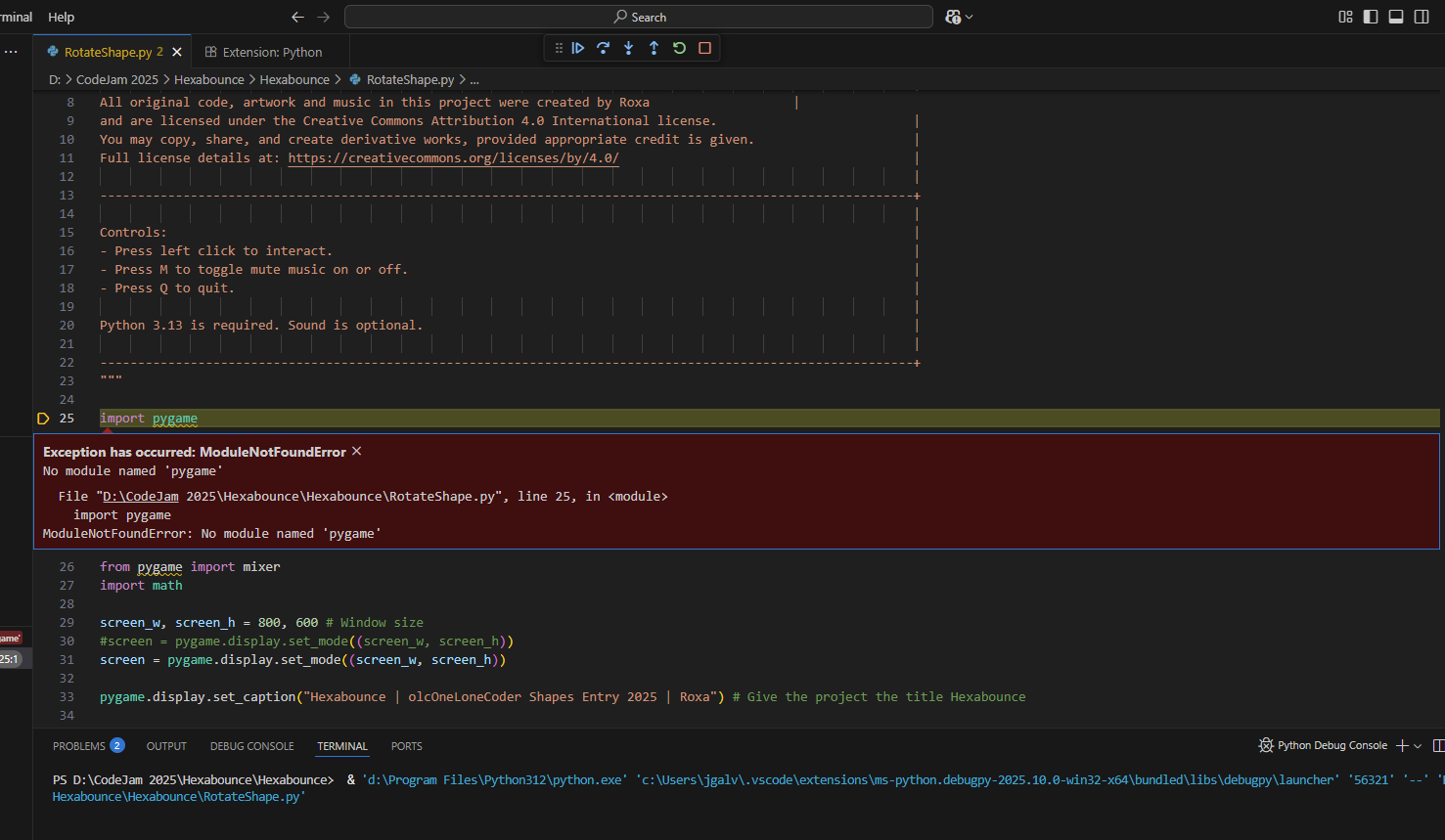The height and width of the screenshot is (840, 1445).
Task: Go back using the left navigation arrow
Action: 297,17
